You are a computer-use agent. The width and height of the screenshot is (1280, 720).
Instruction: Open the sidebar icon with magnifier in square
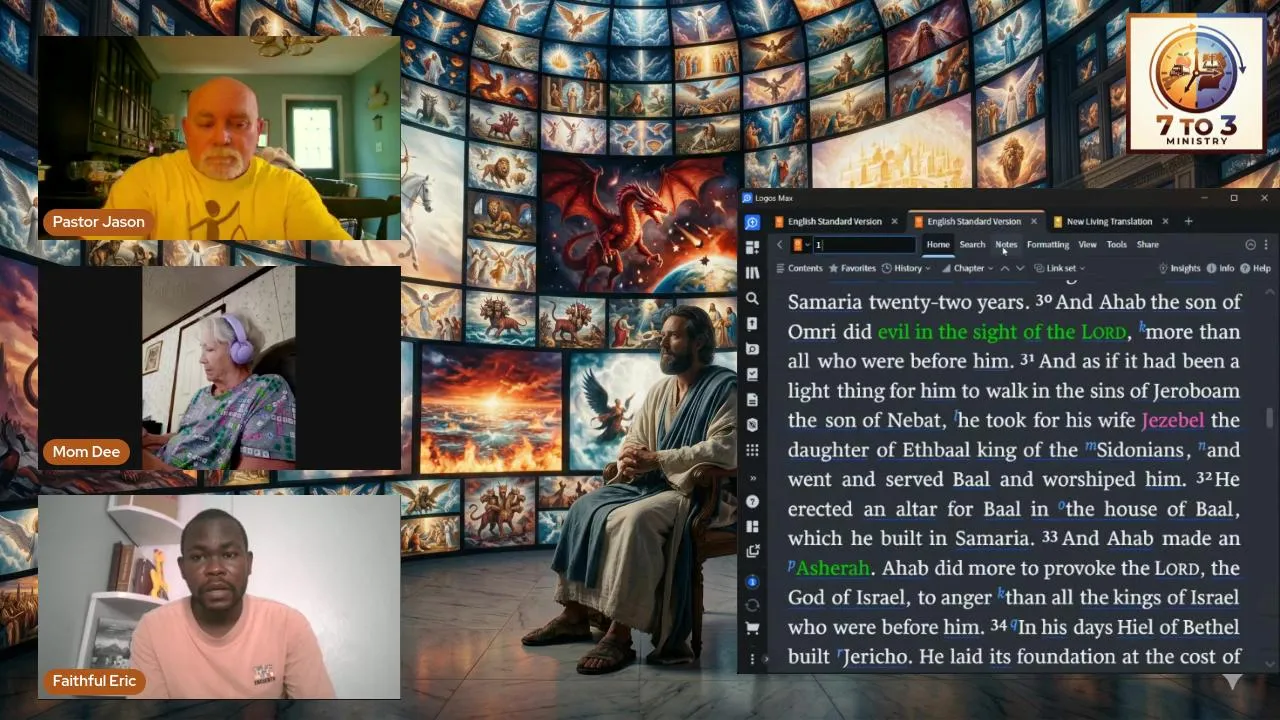[752, 349]
